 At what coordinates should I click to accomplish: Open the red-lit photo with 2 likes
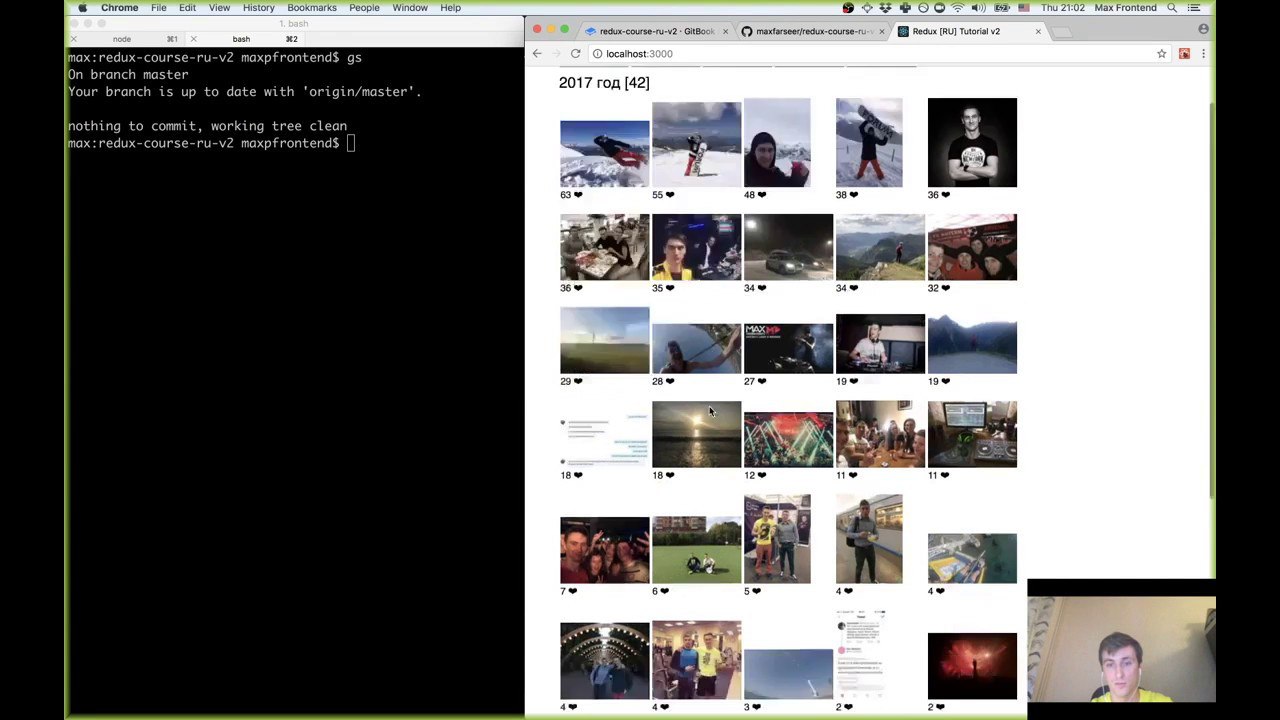pyautogui.click(x=972, y=666)
